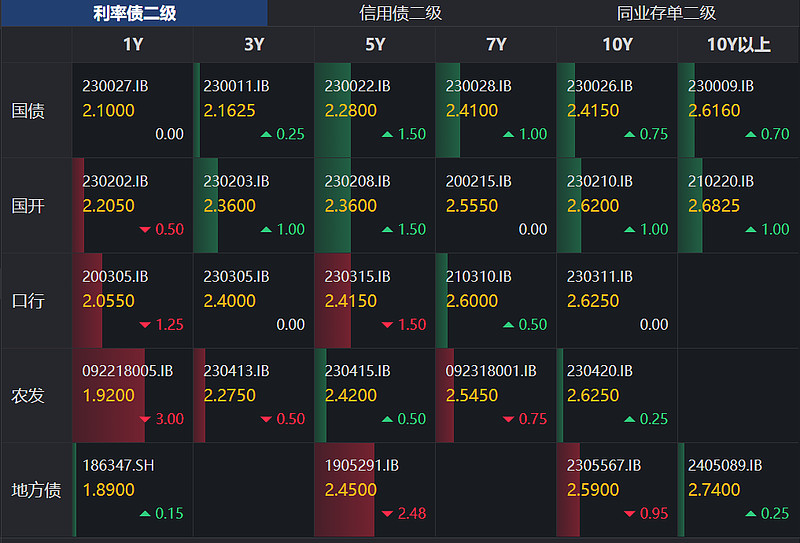Click the green up arrow under 2405089.IB
Image resolution: width=800 pixels, height=543 pixels.
[751, 514]
